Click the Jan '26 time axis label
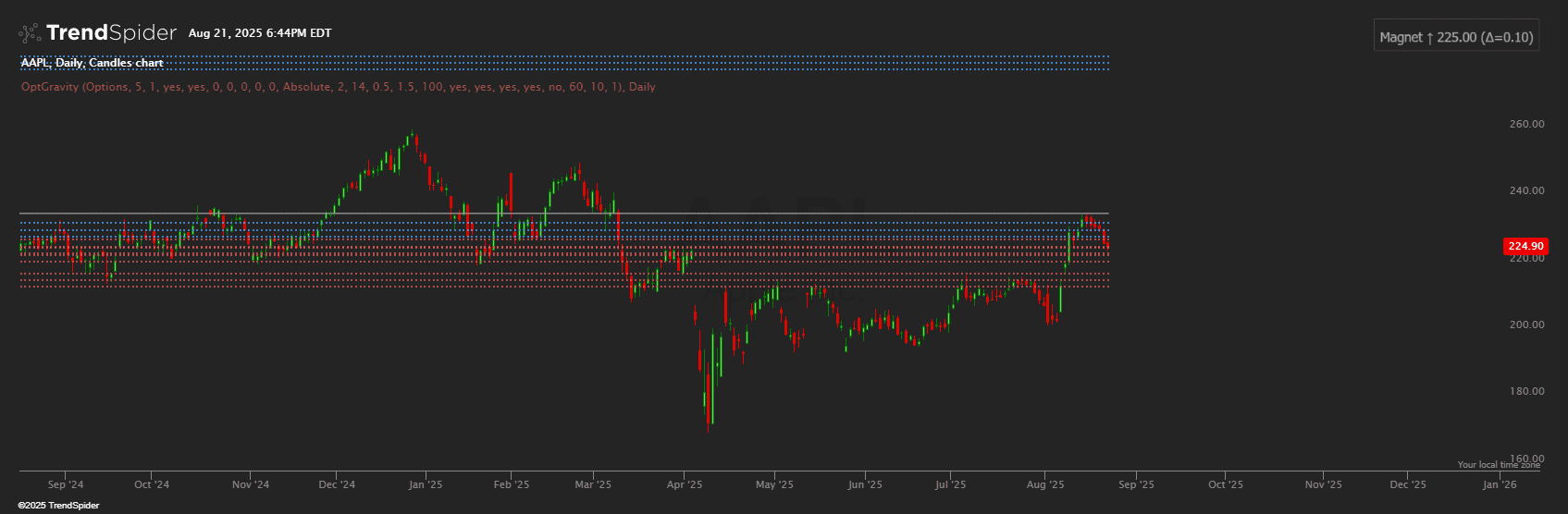1568x514 pixels. pyautogui.click(x=1500, y=484)
